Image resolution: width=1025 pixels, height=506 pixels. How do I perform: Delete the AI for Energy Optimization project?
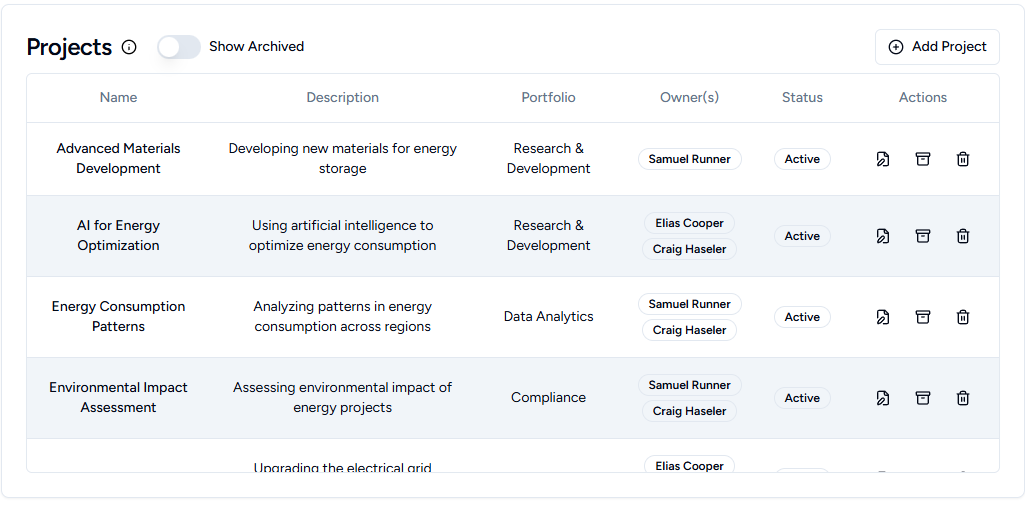pos(963,236)
